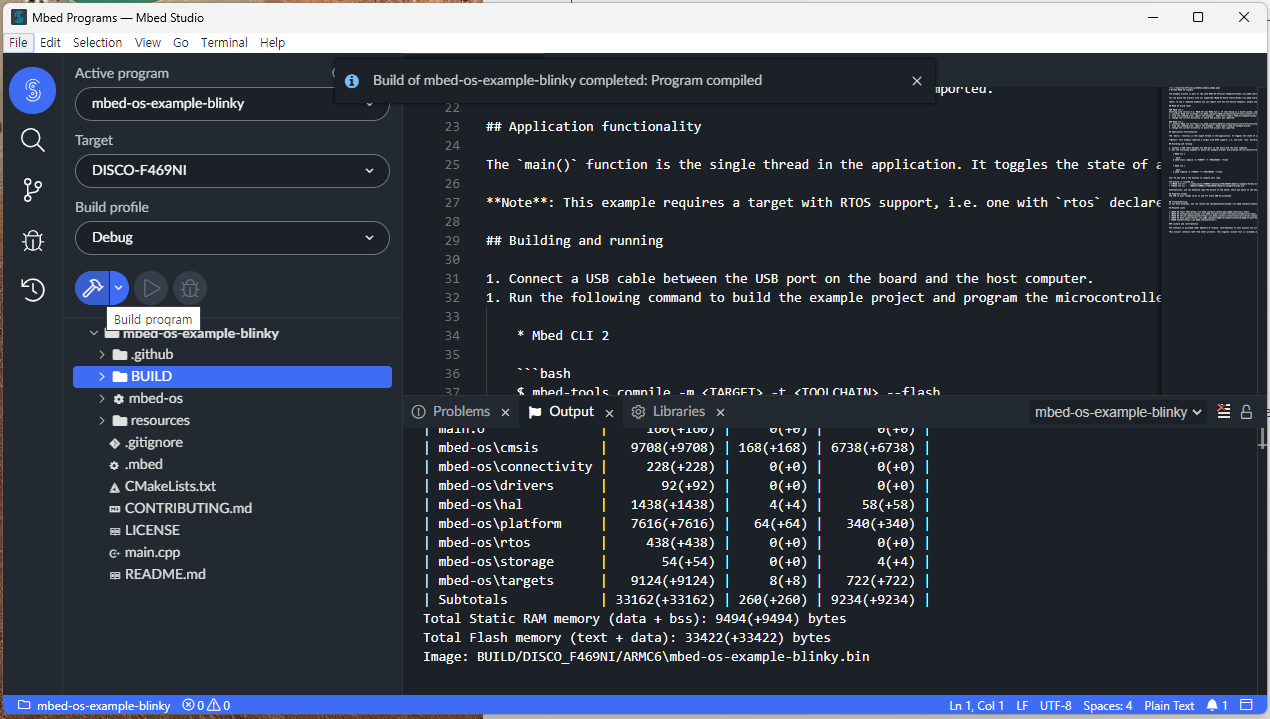Open the Source Control sidebar view
The image size is (1270, 719).
click(x=32, y=190)
